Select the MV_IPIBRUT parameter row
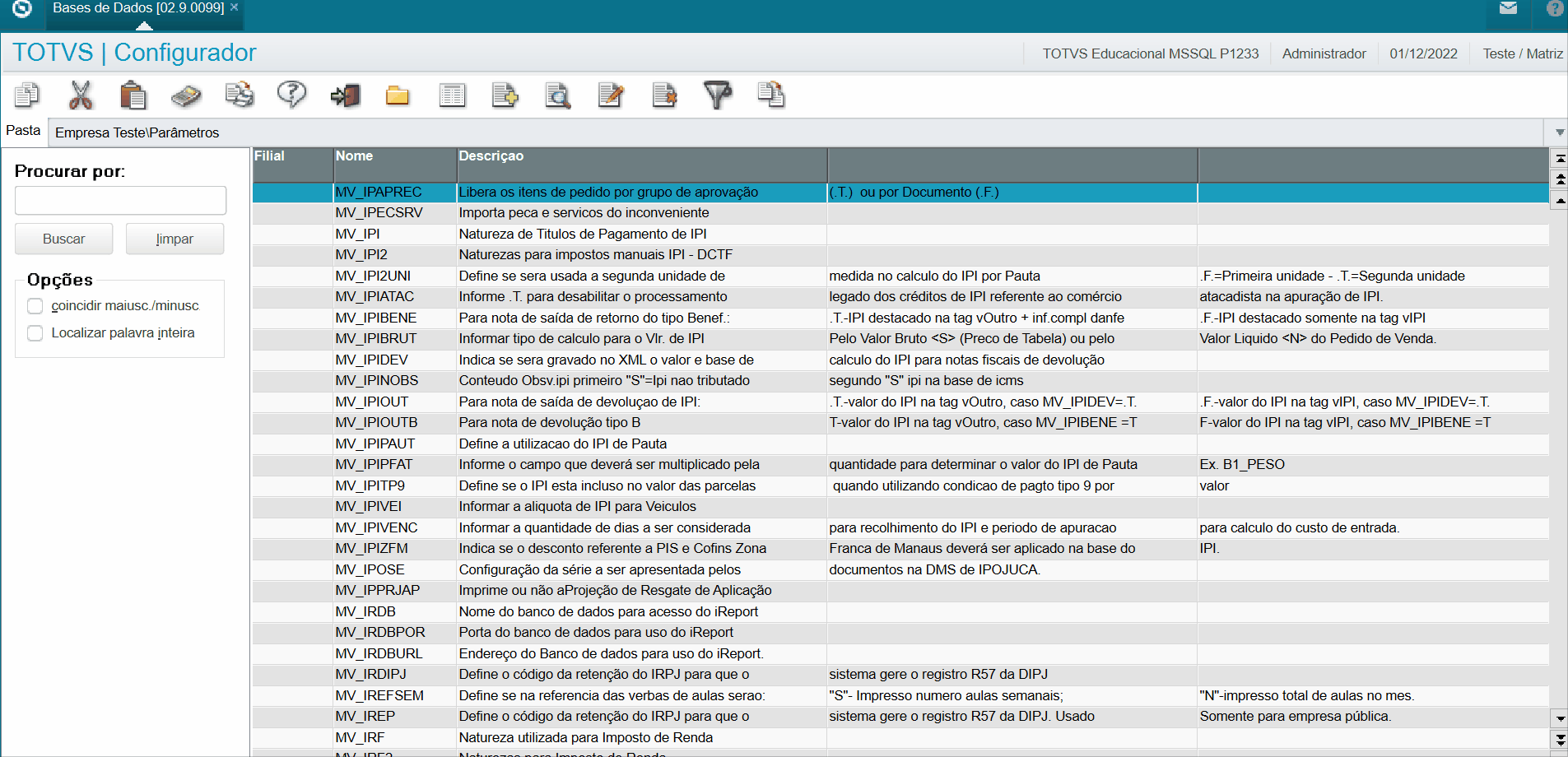This screenshot has width=1568, height=757. 900,339
